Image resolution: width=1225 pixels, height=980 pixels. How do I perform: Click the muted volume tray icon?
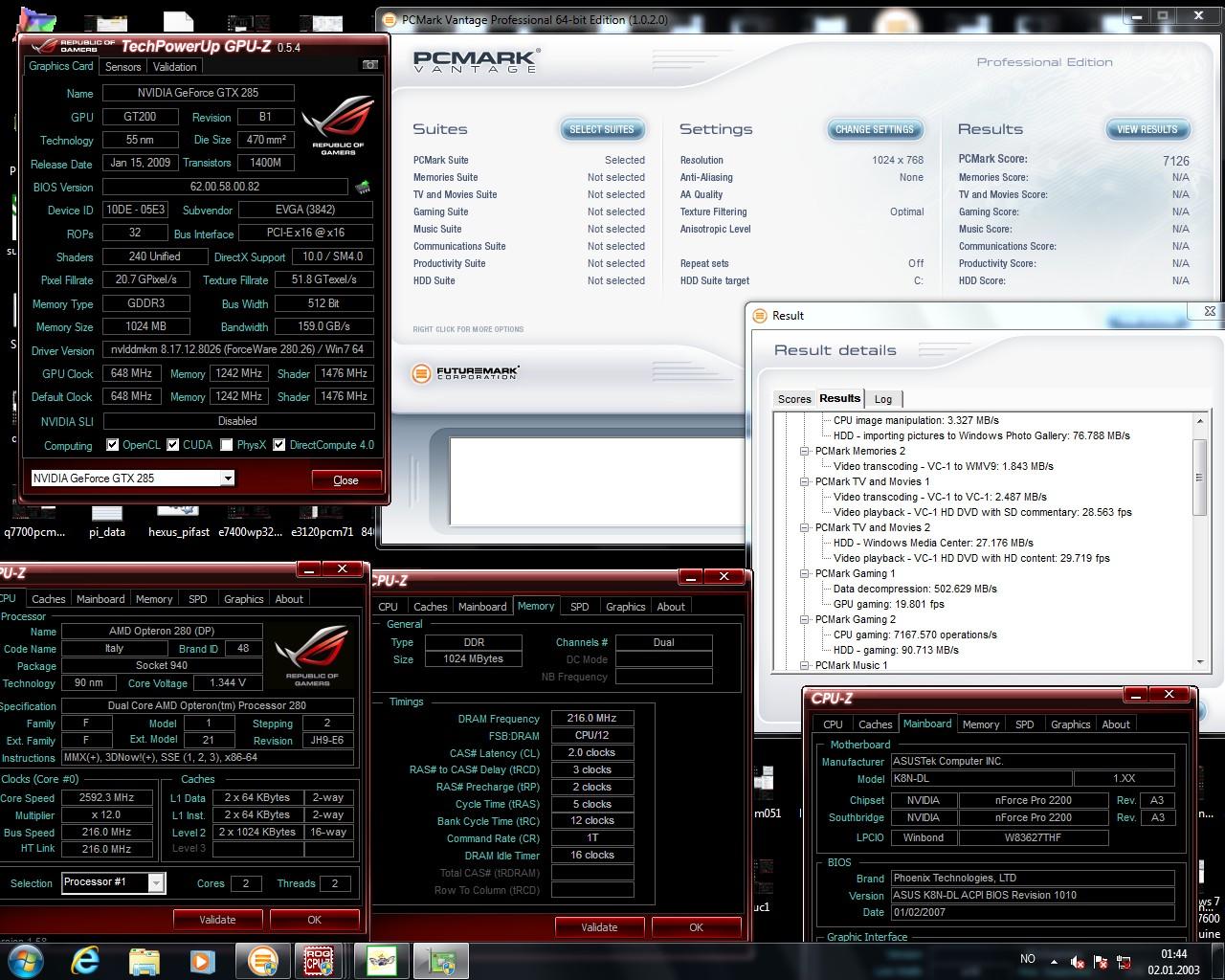tap(1078, 962)
